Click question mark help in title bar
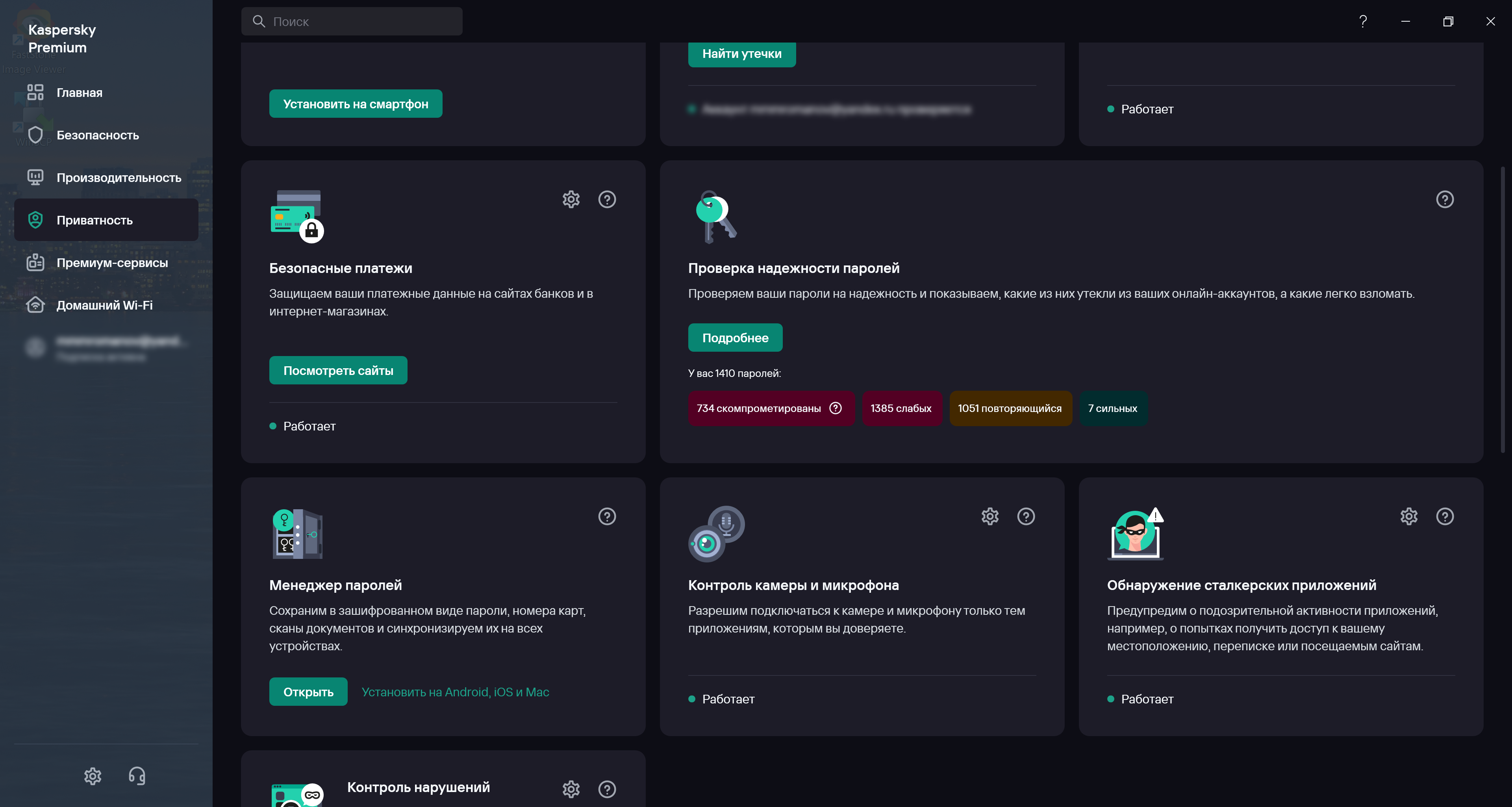The image size is (1512, 807). (x=1363, y=22)
